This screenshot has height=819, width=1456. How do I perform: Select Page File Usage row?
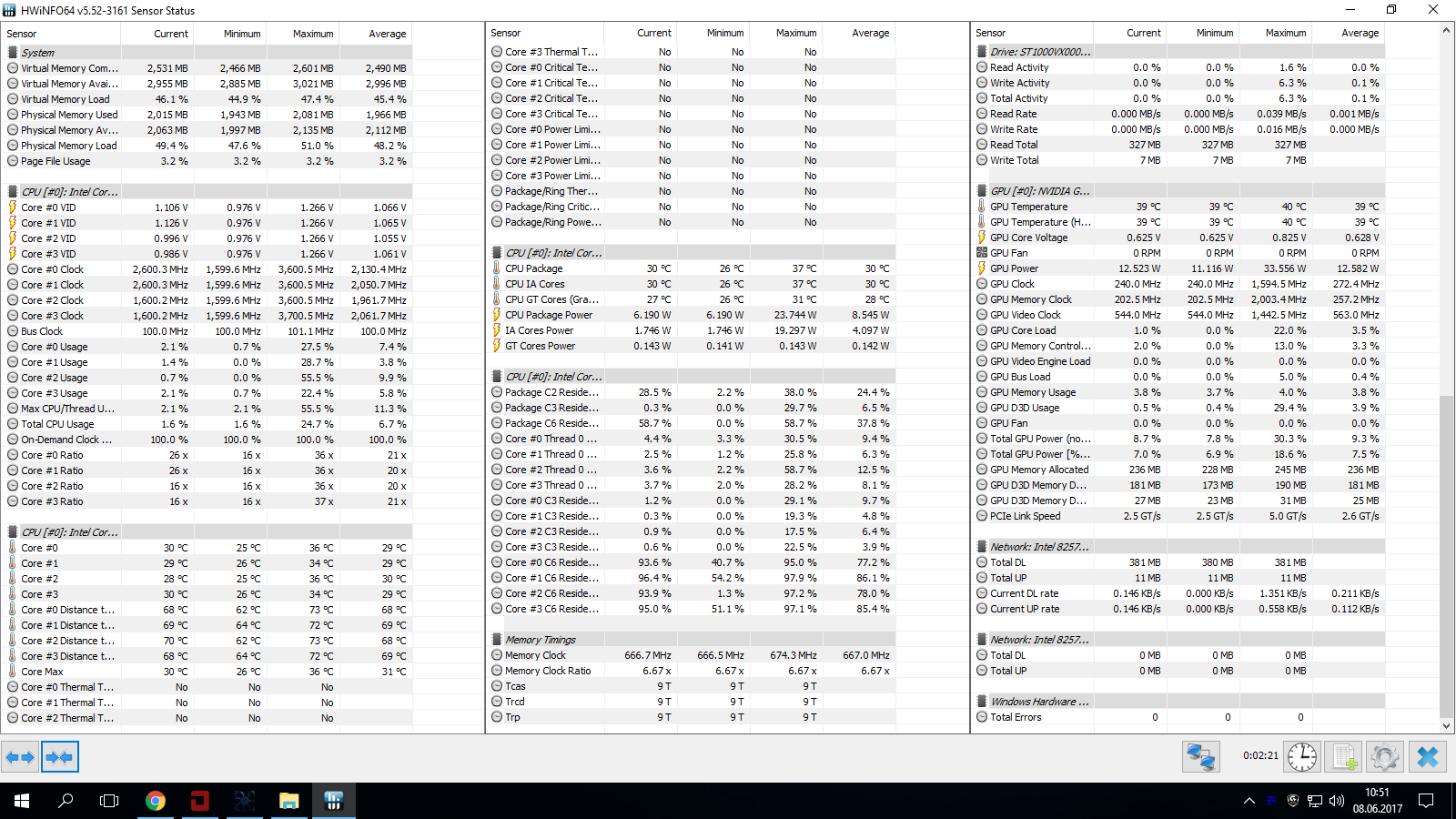click(x=207, y=161)
